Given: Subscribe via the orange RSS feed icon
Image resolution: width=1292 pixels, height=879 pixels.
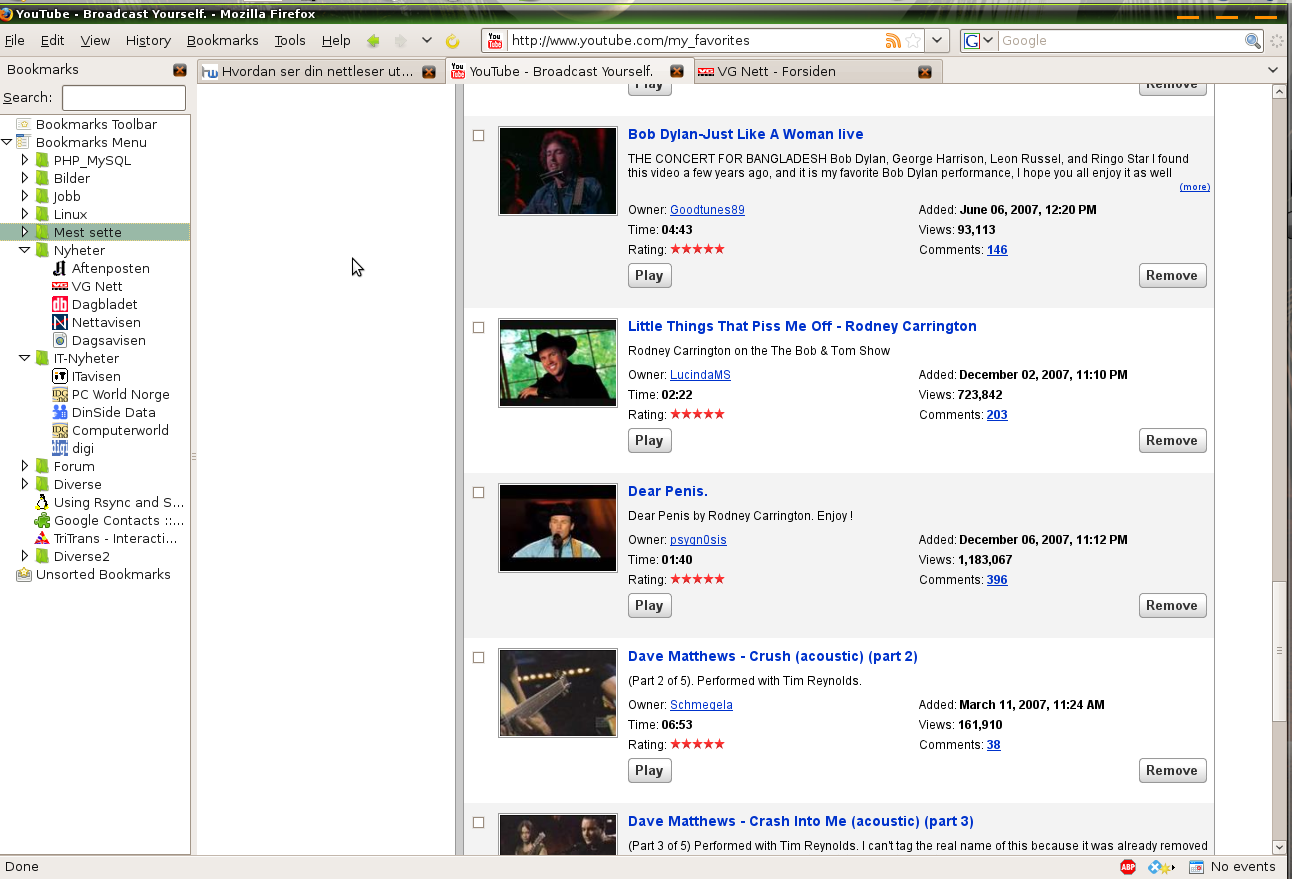Looking at the screenshot, I should [x=892, y=41].
